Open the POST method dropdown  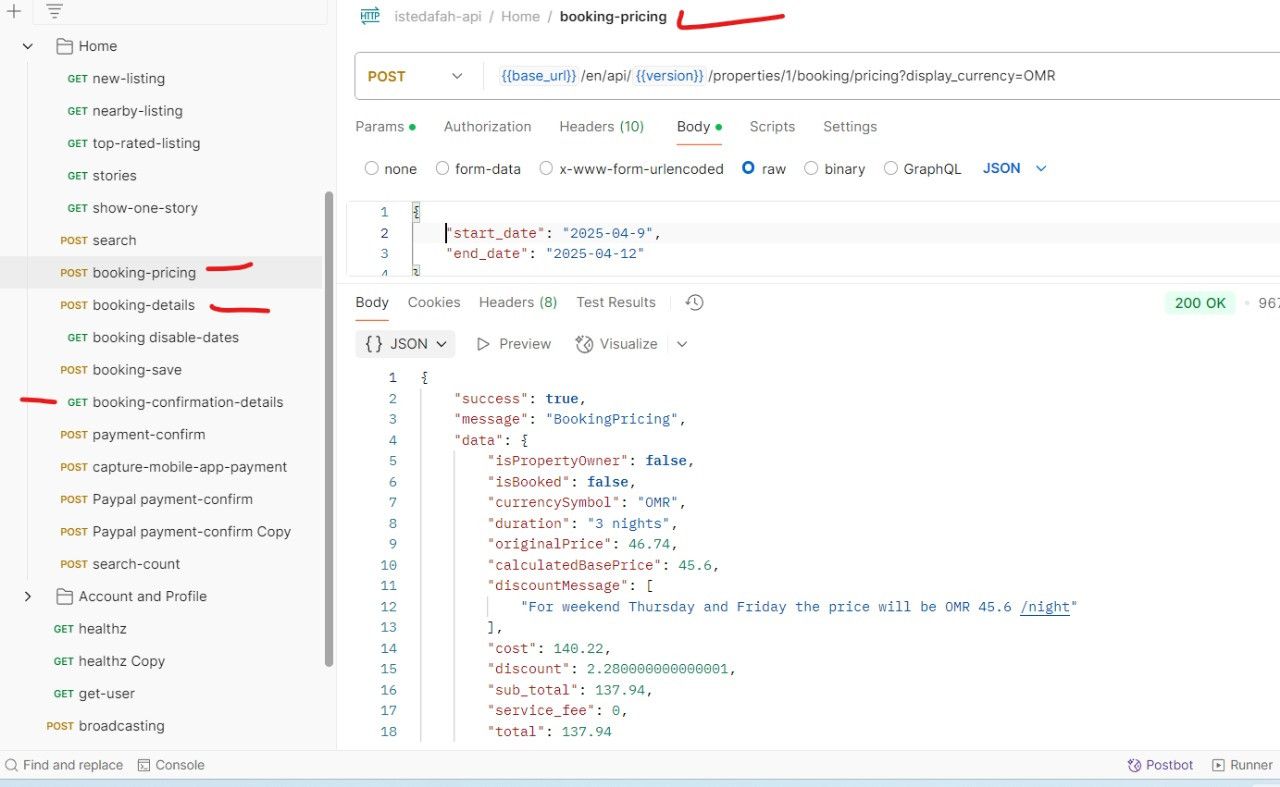[415, 76]
